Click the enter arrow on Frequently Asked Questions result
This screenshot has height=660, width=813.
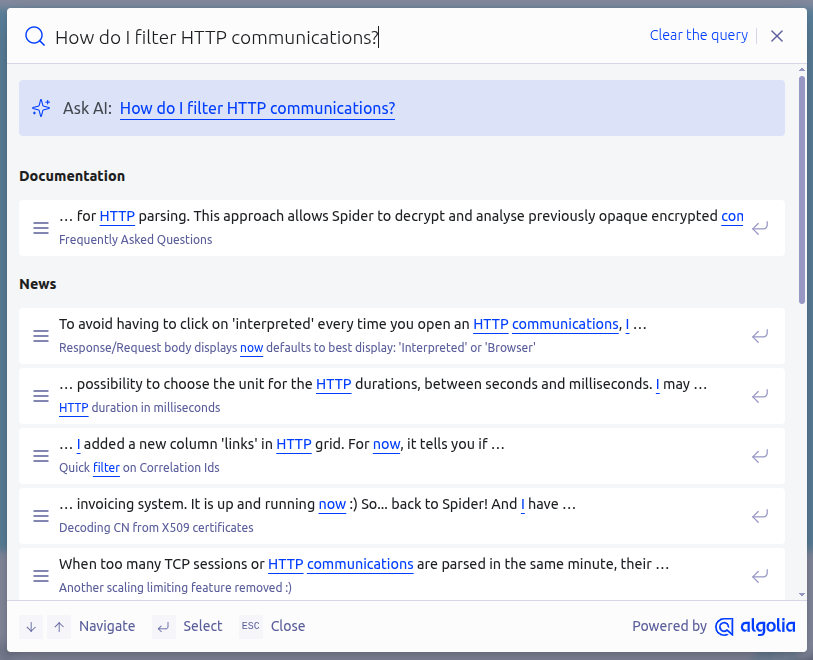[760, 228]
